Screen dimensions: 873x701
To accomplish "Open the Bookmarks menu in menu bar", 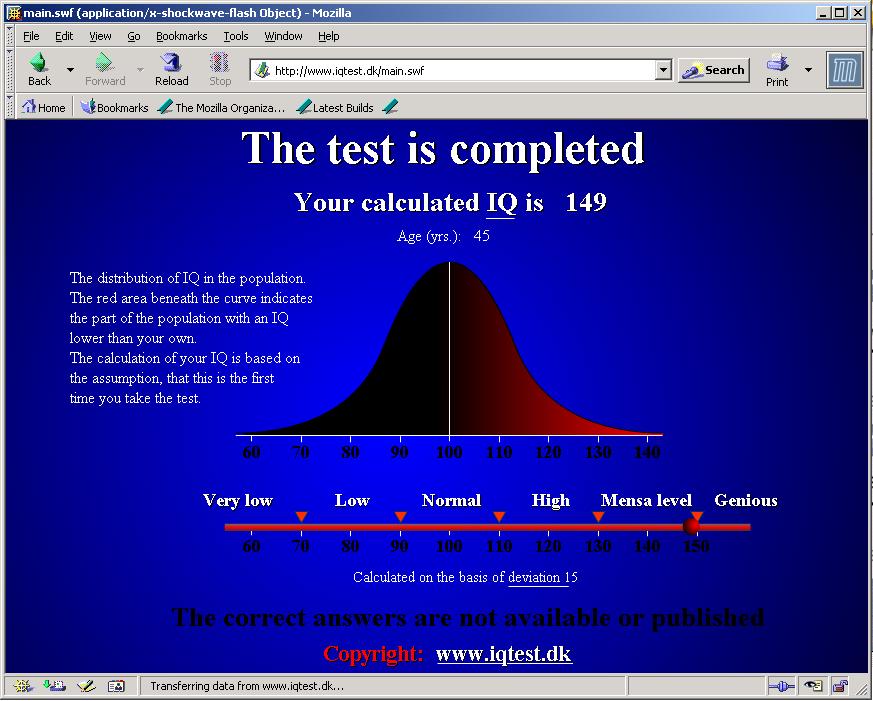I will [182, 36].
